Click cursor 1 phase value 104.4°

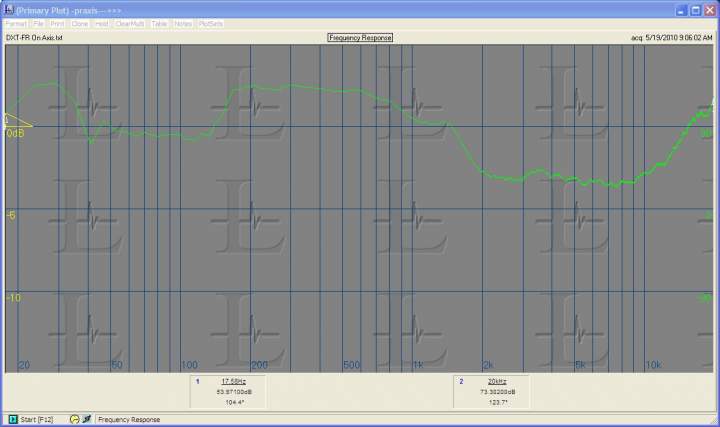235,402
